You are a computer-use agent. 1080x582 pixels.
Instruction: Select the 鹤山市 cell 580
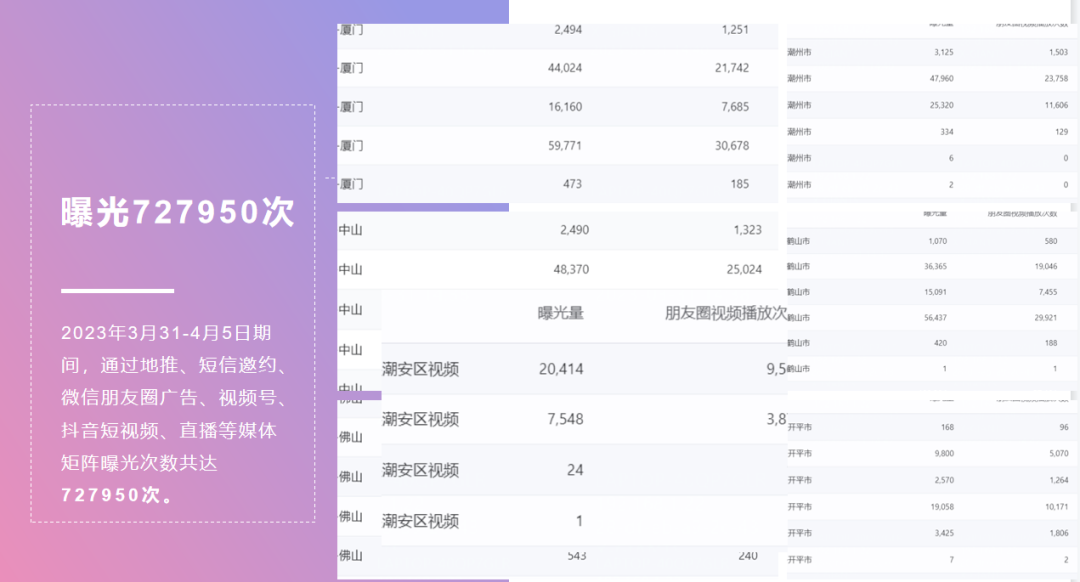[x=1050, y=241]
